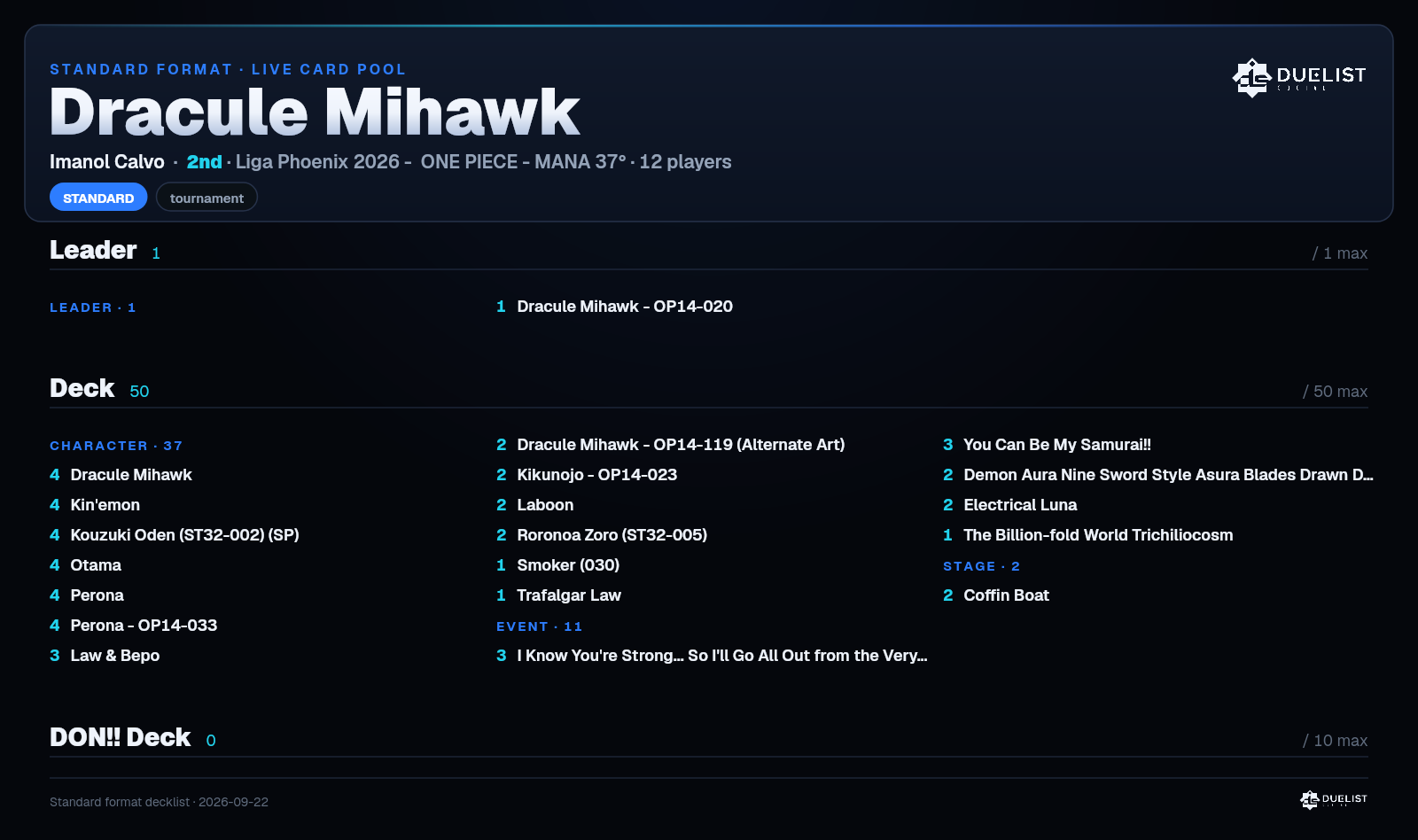The image size is (1418, 840).
Task: Open the Coffin Boat stage card
Action: pyautogui.click(x=996, y=595)
